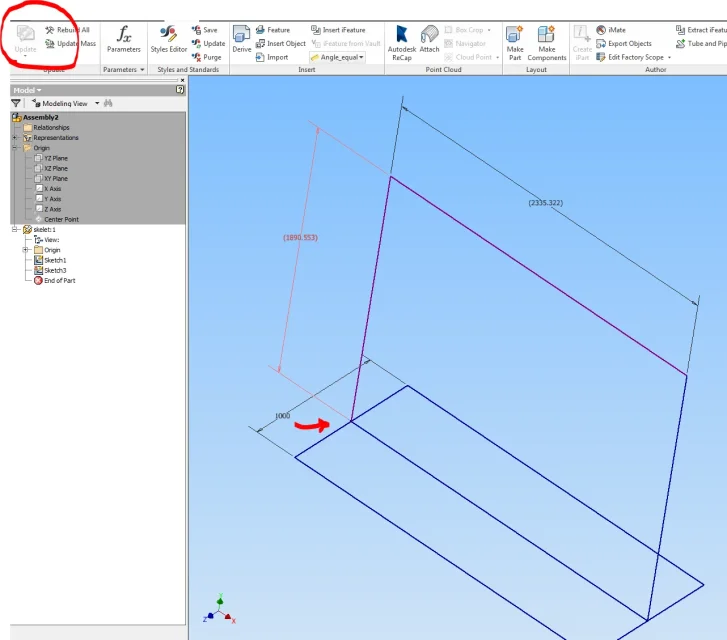
Task: Click the iMate tool
Action: tap(611, 30)
